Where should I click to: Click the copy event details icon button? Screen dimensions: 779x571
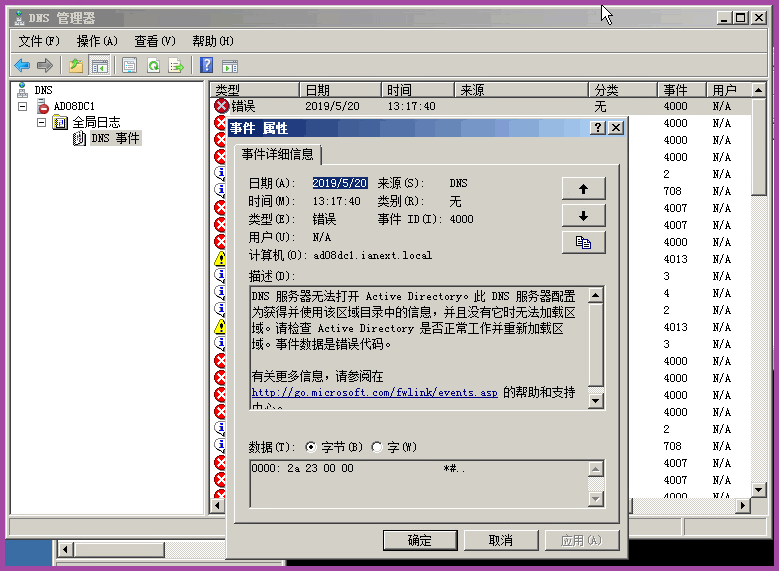pos(584,243)
